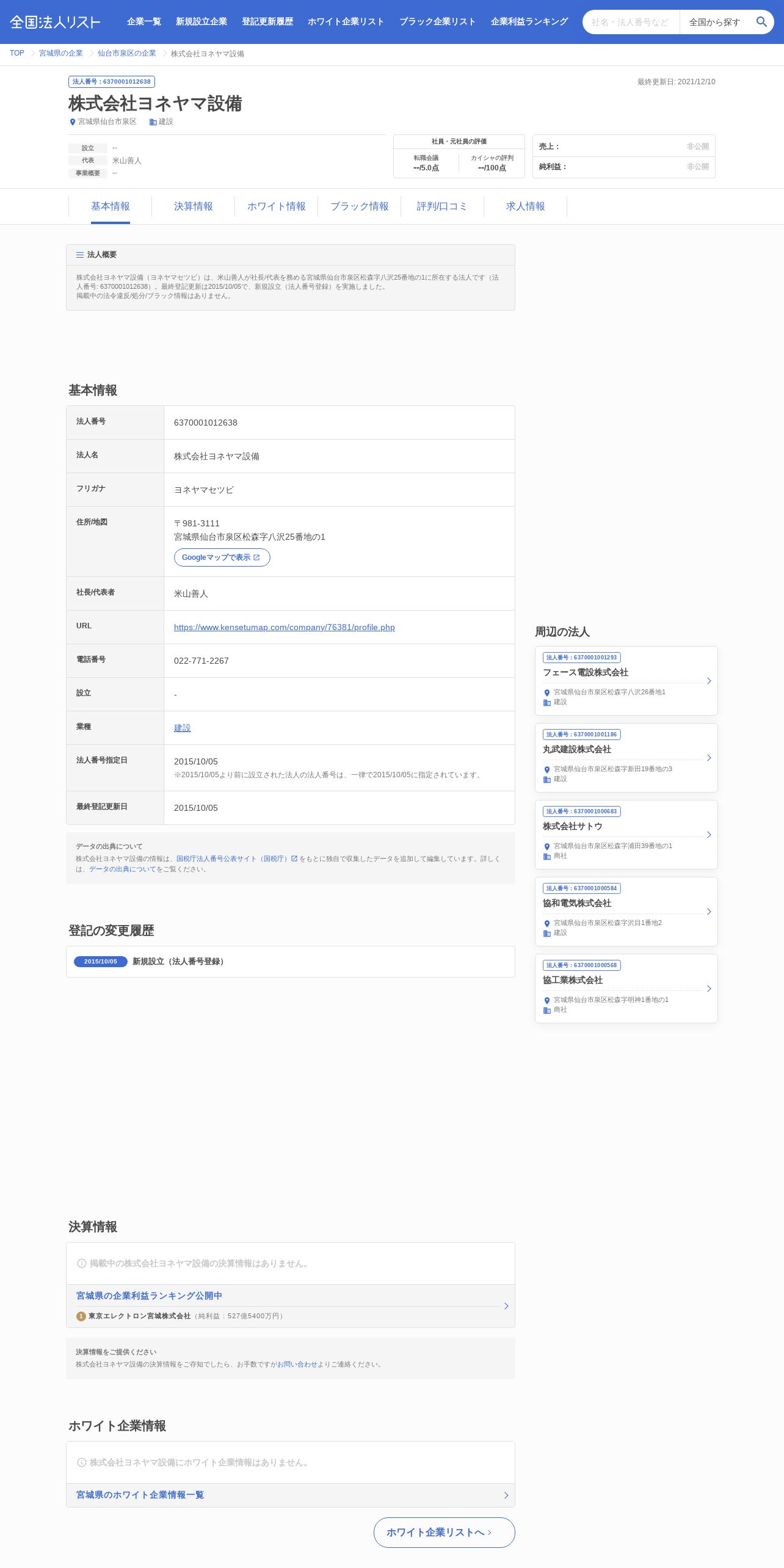Open the 協和電気株式会社 company card
The image size is (784, 1568).
[x=626, y=912]
